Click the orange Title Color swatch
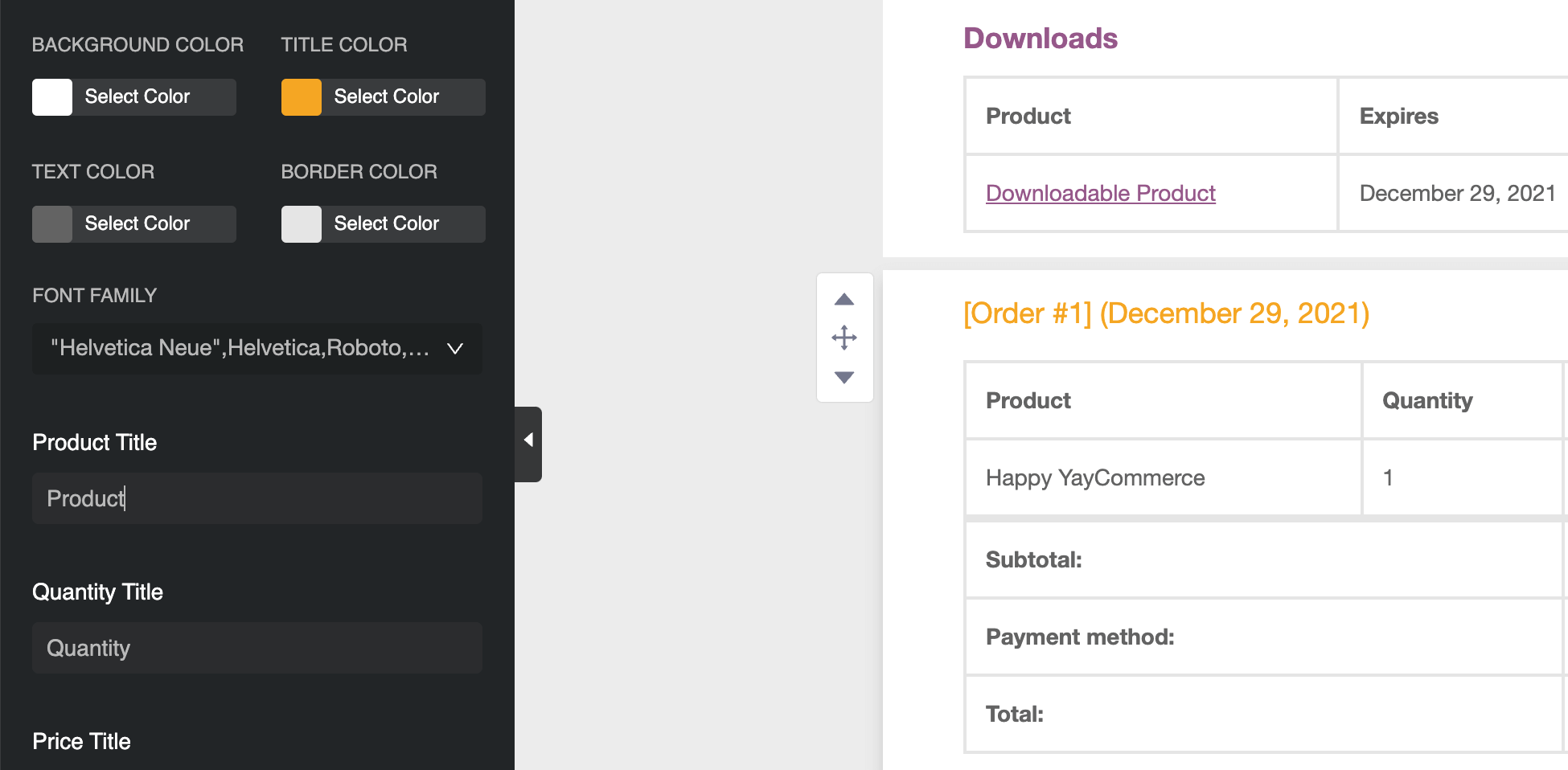This screenshot has height=770, width=1568. pyautogui.click(x=302, y=96)
